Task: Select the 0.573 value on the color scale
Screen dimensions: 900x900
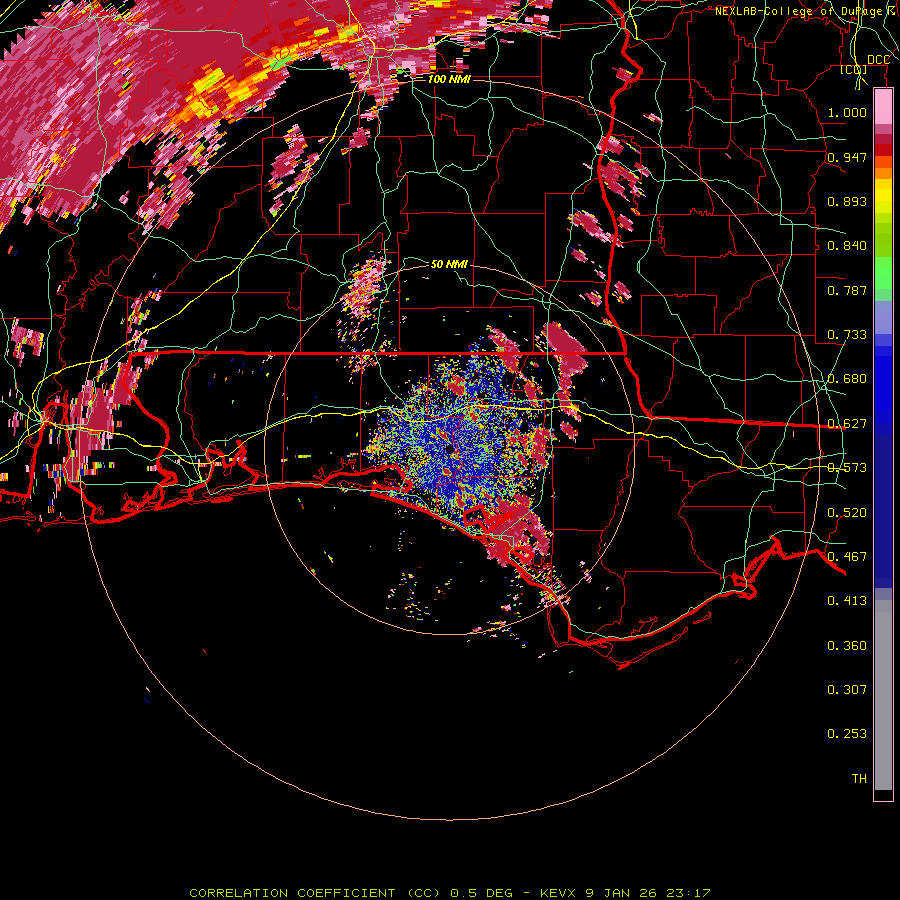Action: [x=847, y=468]
